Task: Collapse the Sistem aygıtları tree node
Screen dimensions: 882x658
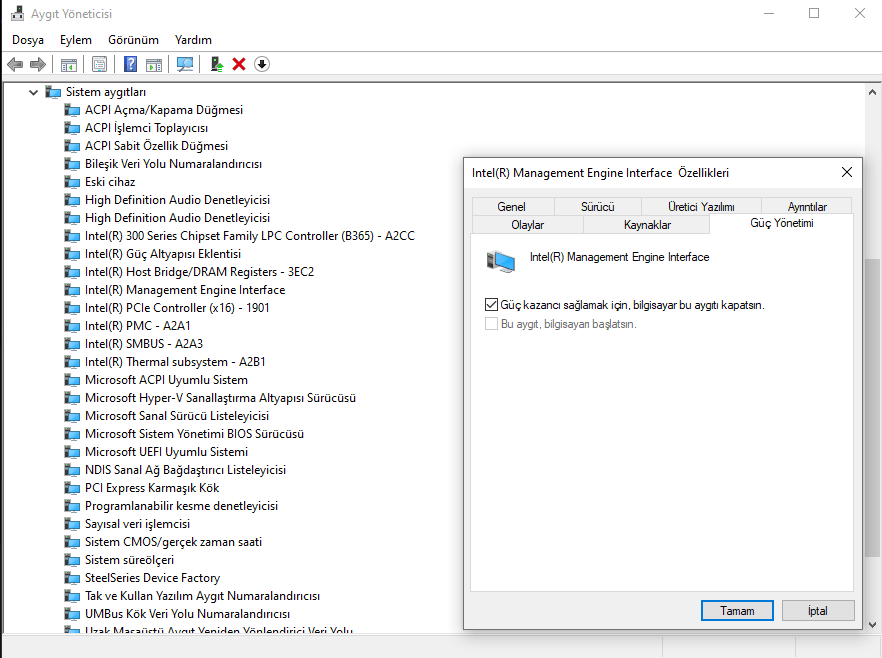Action: point(33,92)
